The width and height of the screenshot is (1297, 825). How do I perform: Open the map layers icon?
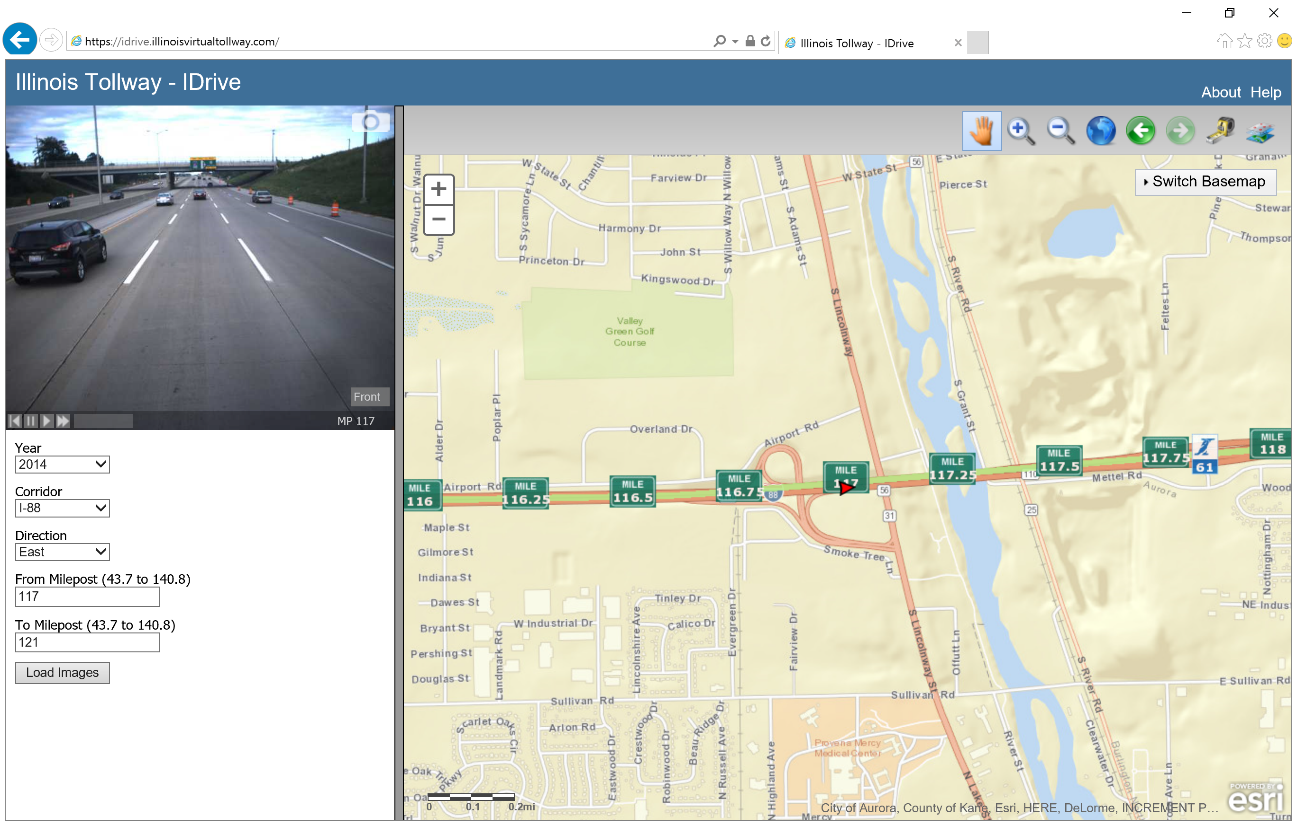[x=1260, y=131]
